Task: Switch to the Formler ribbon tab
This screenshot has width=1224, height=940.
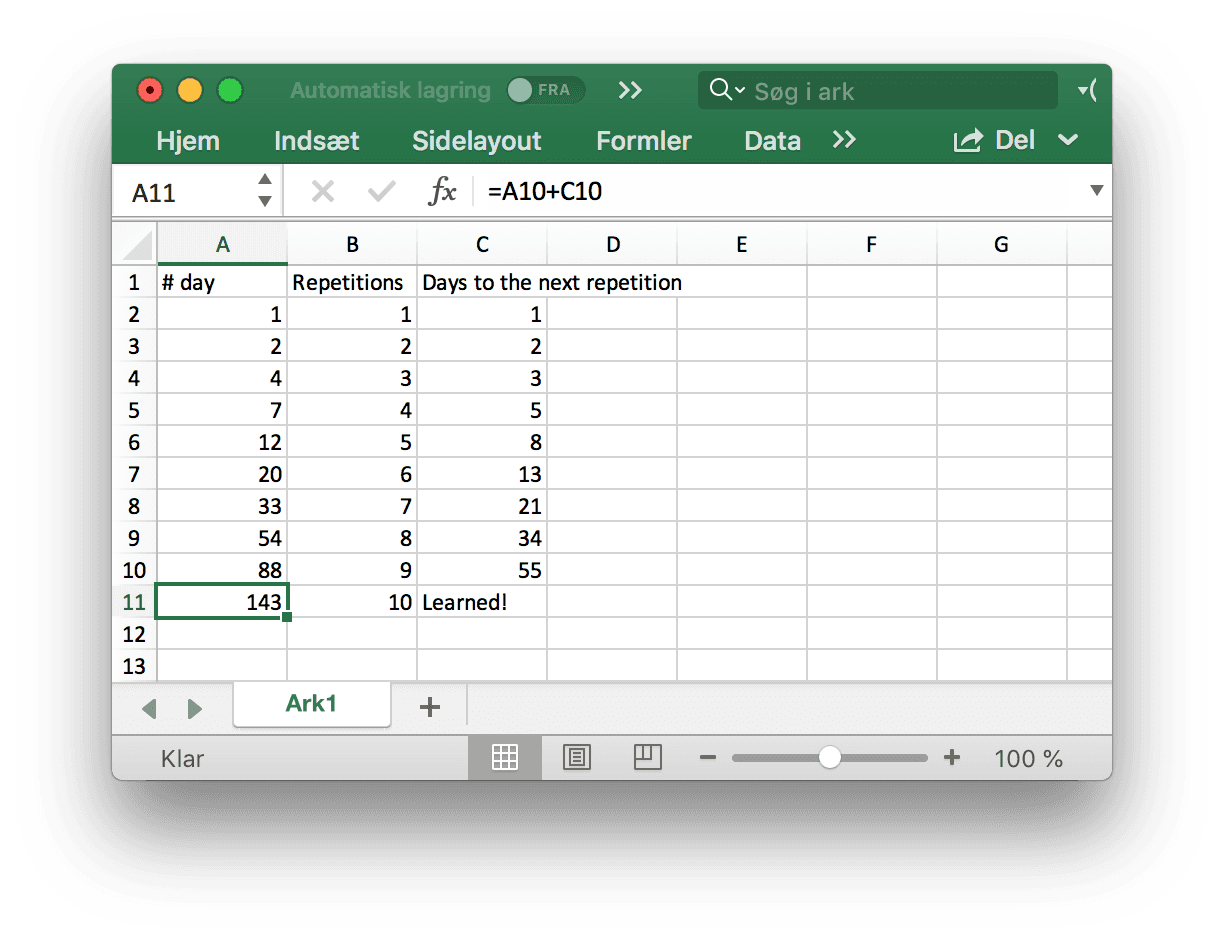Action: (643, 140)
